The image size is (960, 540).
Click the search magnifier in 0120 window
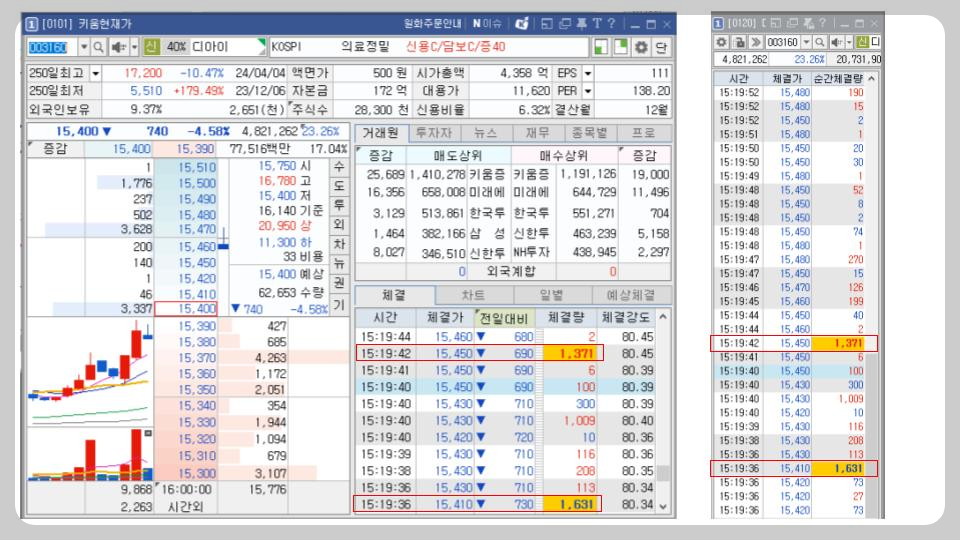tap(820, 42)
